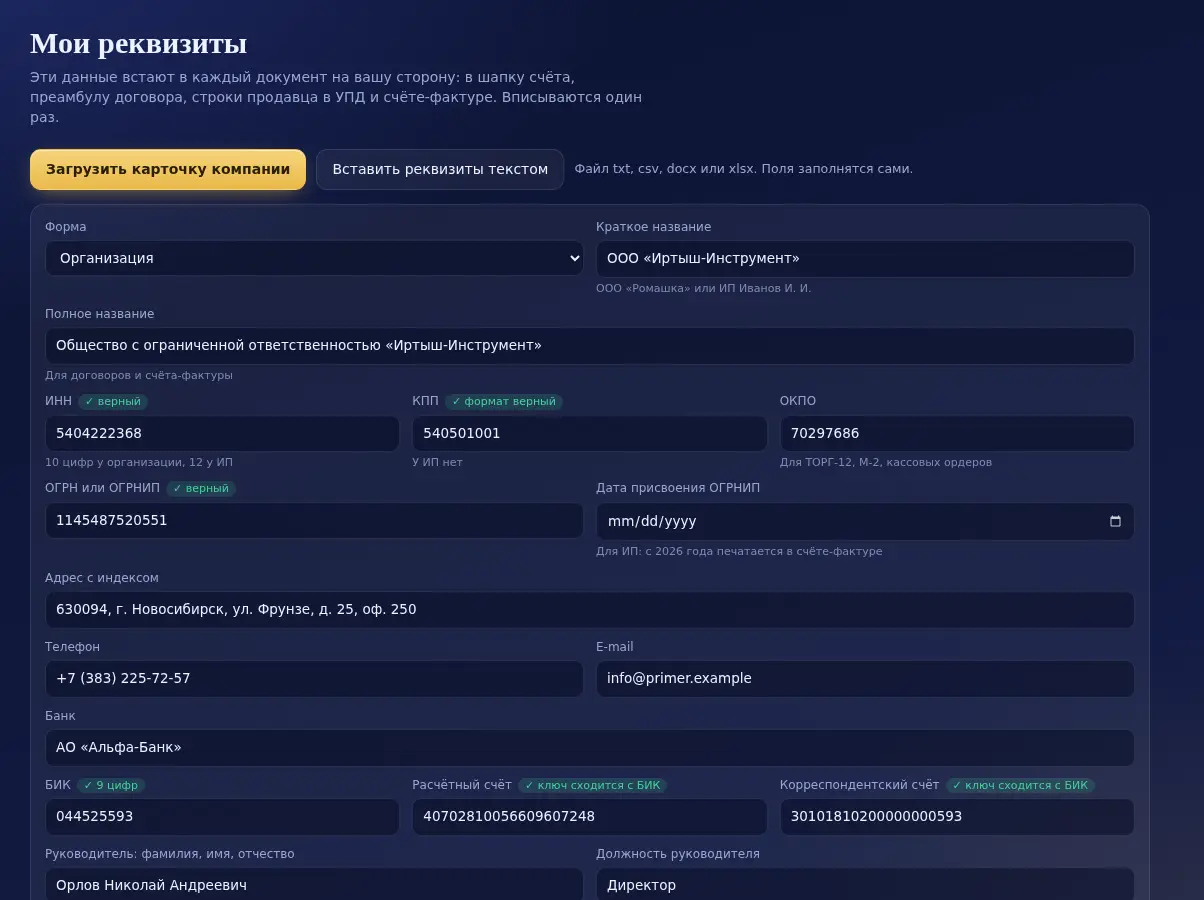This screenshot has width=1204, height=900.
Task: Click the 'ОГРН или ОГРНИП' label
Action: point(102,488)
